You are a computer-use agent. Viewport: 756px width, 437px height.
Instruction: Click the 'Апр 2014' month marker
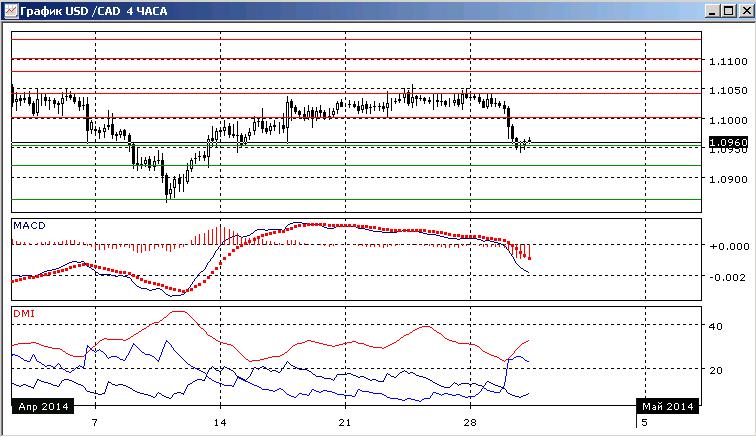point(43,407)
